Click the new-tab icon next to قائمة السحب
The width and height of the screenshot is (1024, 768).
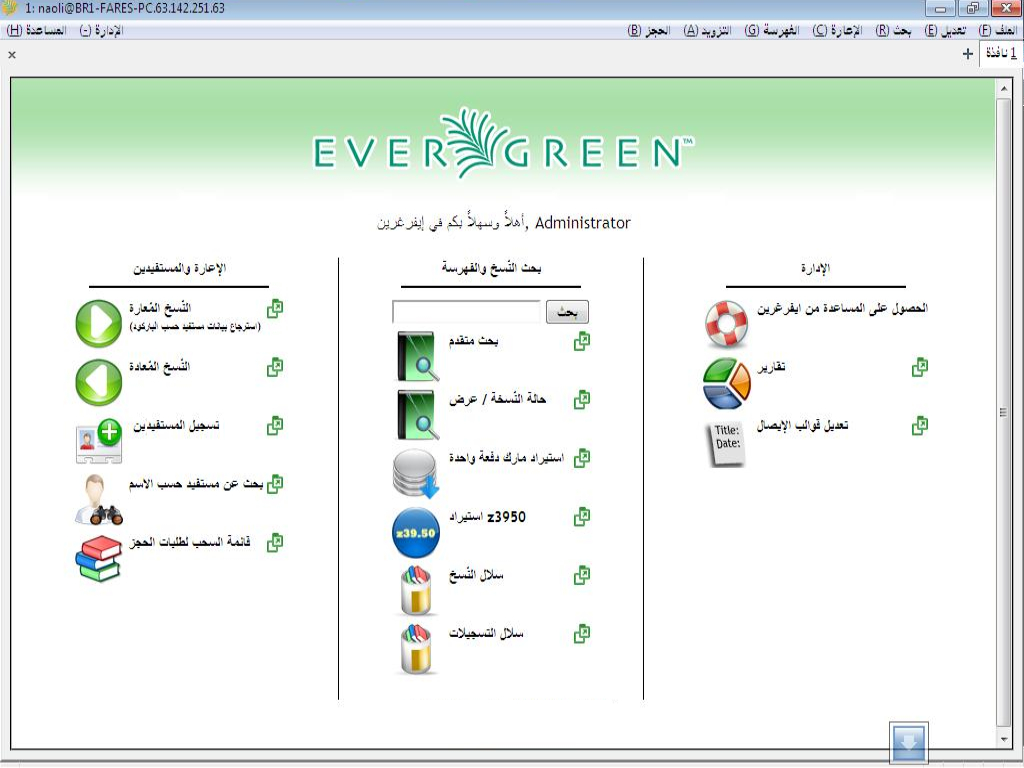275,543
